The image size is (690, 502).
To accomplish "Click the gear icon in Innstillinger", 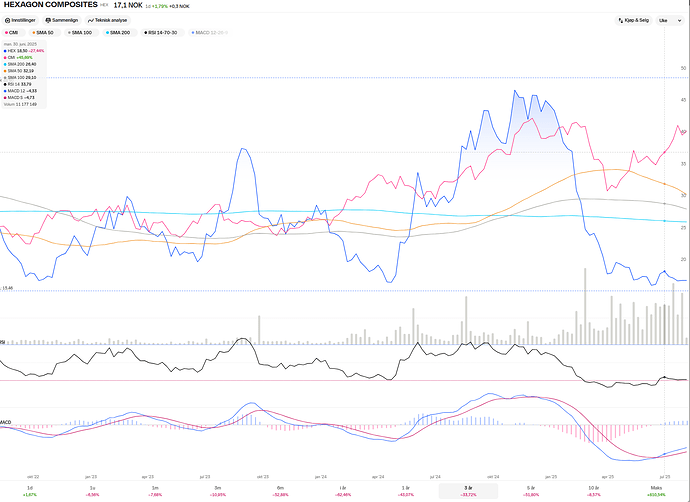I will pyautogui.click(x=7, y=20).
